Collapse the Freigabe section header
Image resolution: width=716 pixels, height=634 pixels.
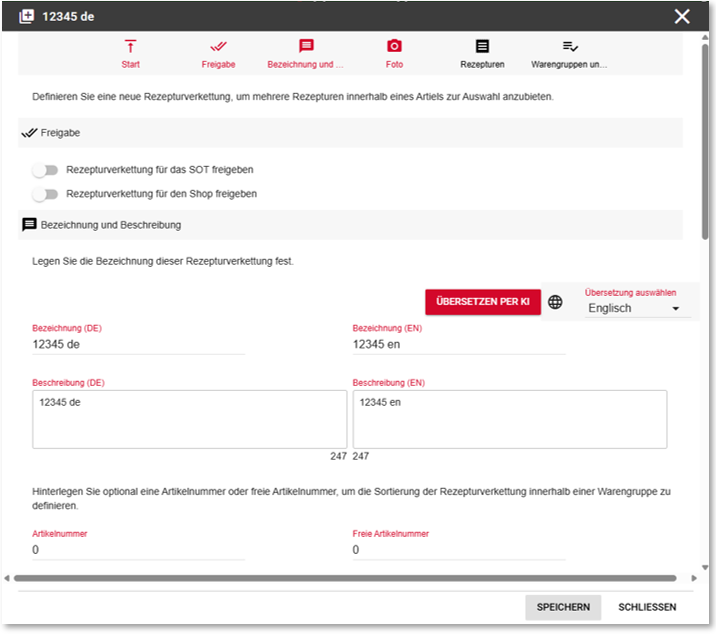(x=350, y=132)
